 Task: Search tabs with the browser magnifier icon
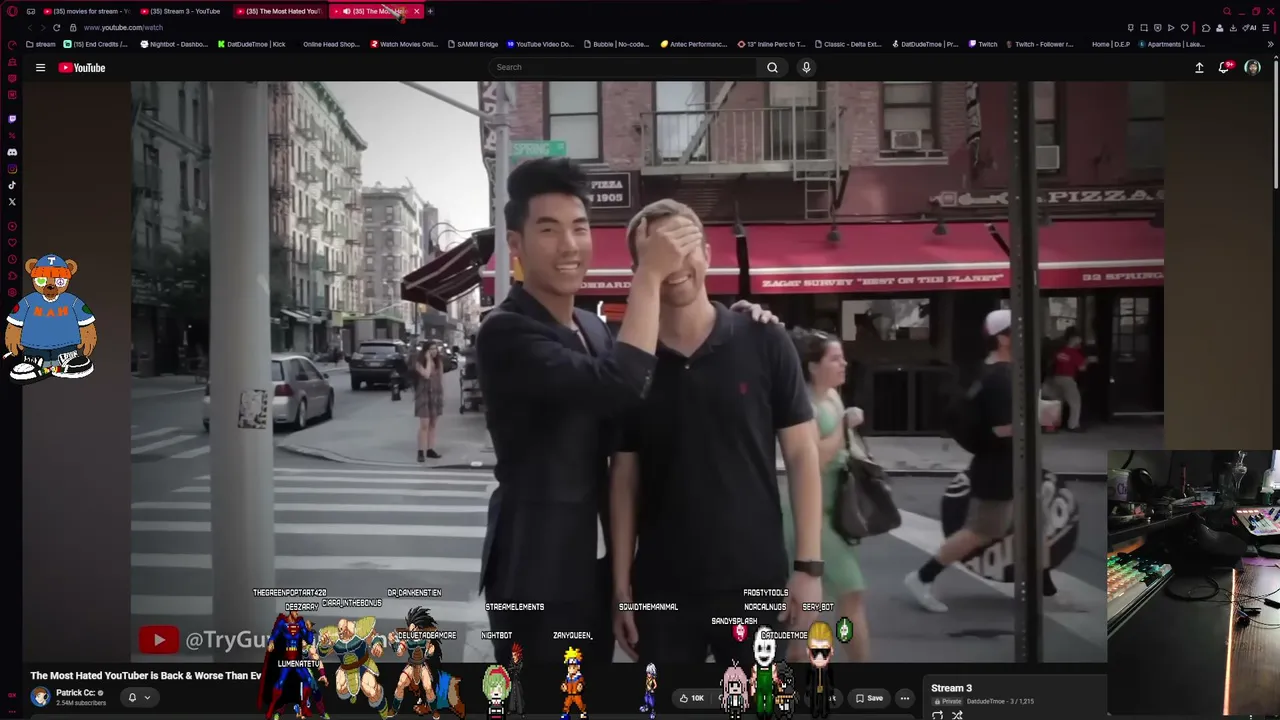click(x=1227, y=11)
